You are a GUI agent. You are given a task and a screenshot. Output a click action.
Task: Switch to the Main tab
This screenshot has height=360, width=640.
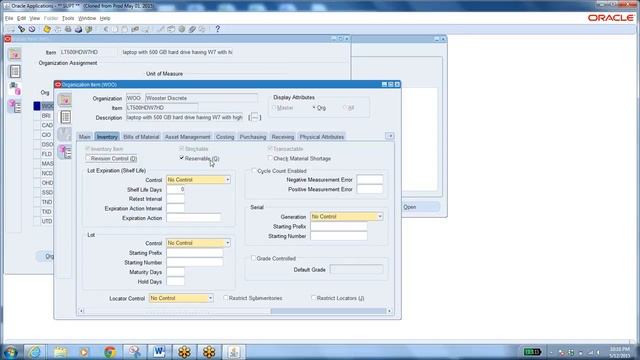(x=84, y=137)
